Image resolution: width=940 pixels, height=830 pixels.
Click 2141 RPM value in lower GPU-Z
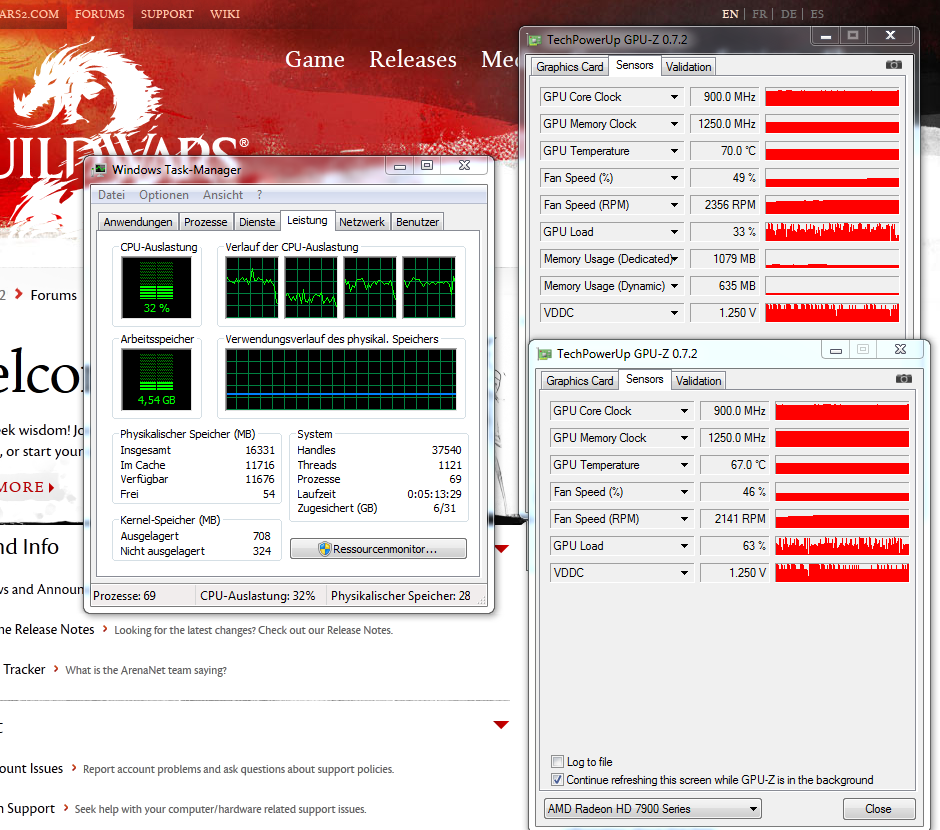pos(734,519)
